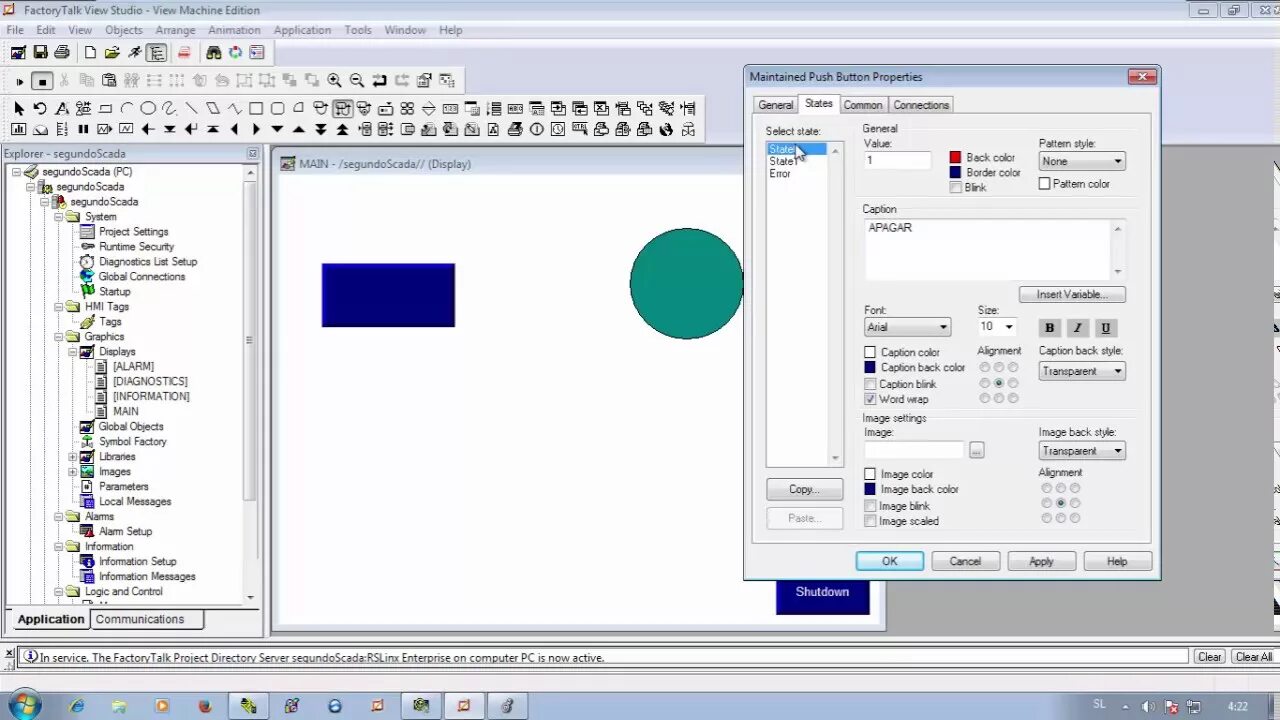The width and height of the screenshot is (1280, 720).
Task: Select the Freehand drawing tool
Action: (170, 108)
